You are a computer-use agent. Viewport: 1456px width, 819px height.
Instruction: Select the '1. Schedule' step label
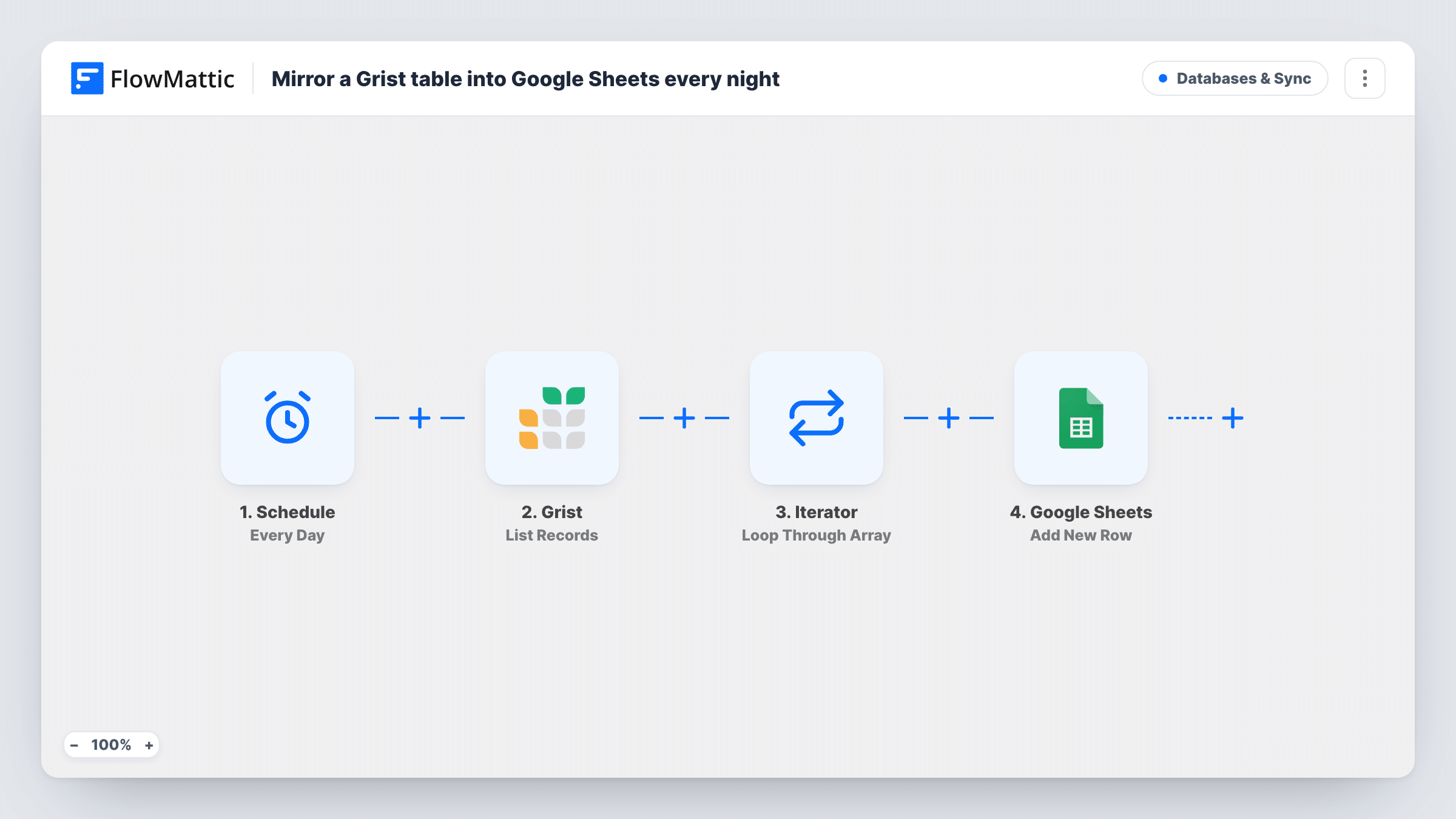click(288, 512)
